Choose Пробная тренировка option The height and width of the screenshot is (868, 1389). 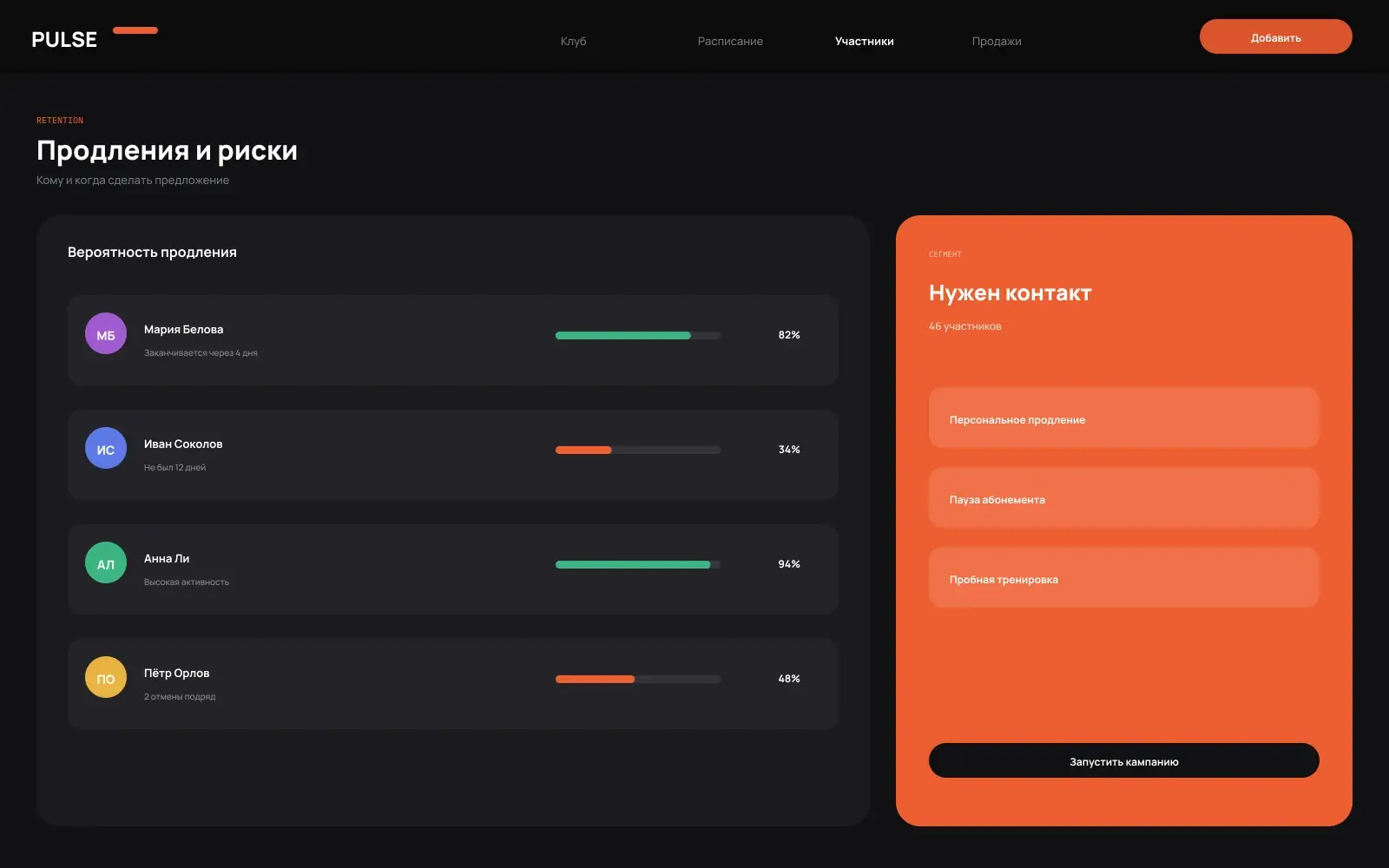[x=1123, y=577]
